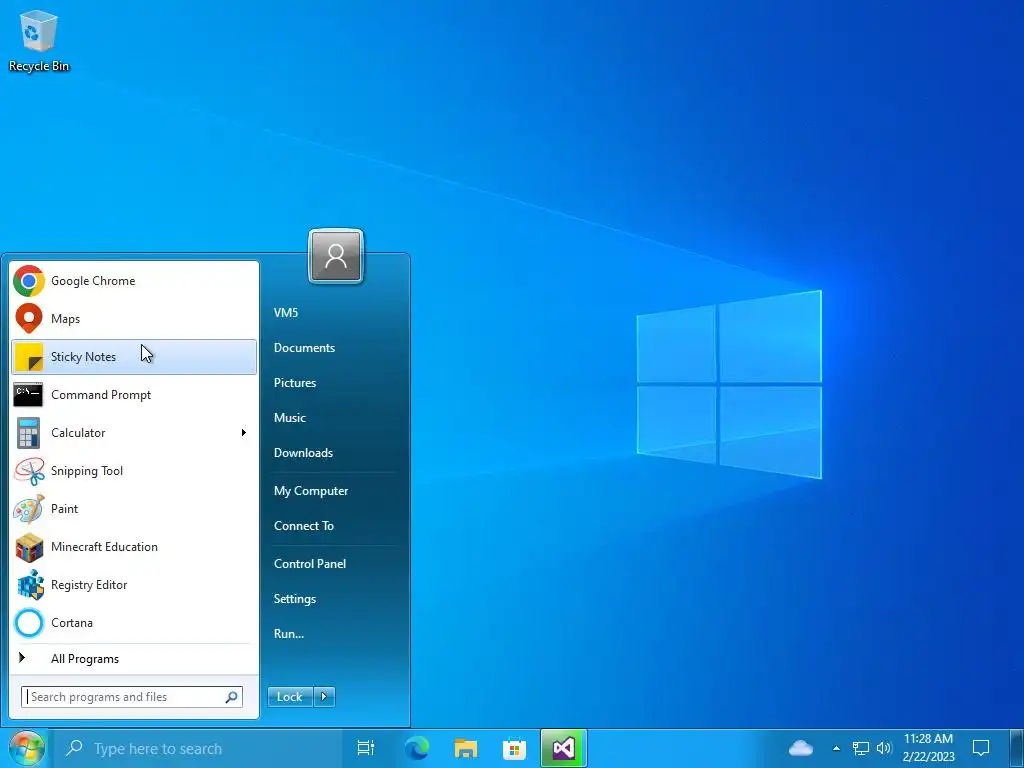Image resolution: width=1024 pixels, height=768 pixels.
Task: Click the Lock button
Action: pyautogui.click(x=290, y=697)
